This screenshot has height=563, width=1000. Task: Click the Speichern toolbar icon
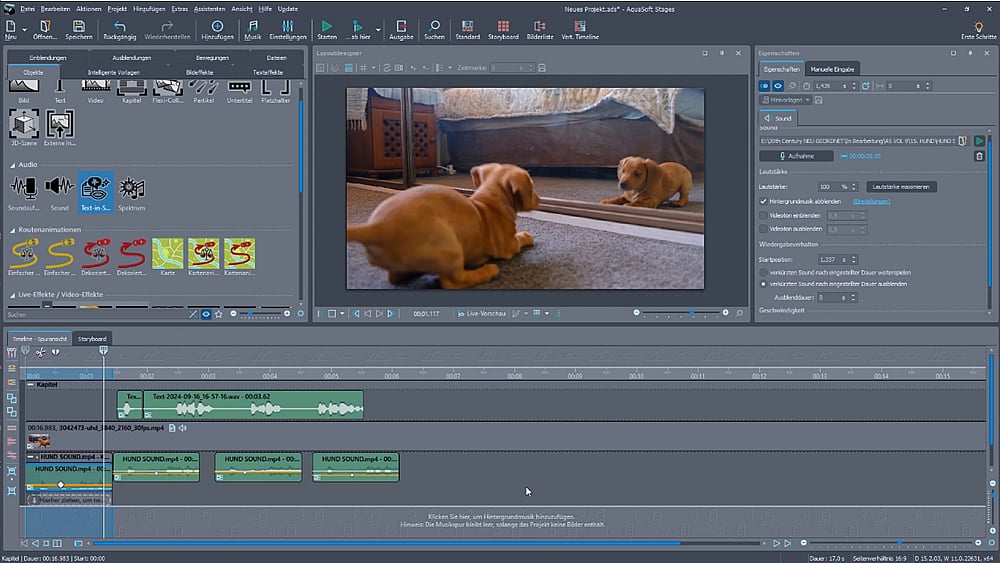79,27
